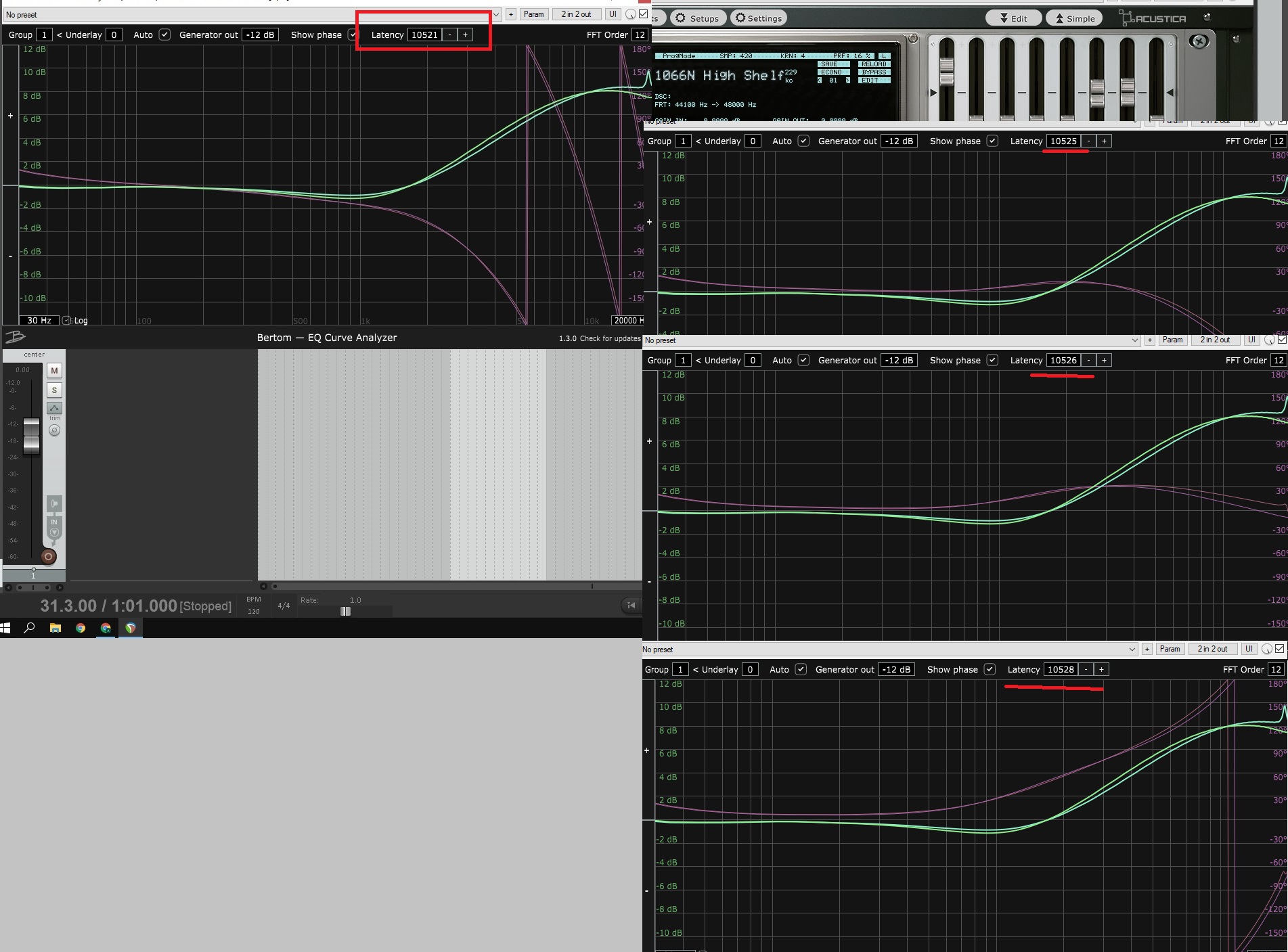The width and height of the screenshot is (1288, 952).
Task: Open 2 in 2 out routing in latency 10521 window
Action: click(576, 14)
